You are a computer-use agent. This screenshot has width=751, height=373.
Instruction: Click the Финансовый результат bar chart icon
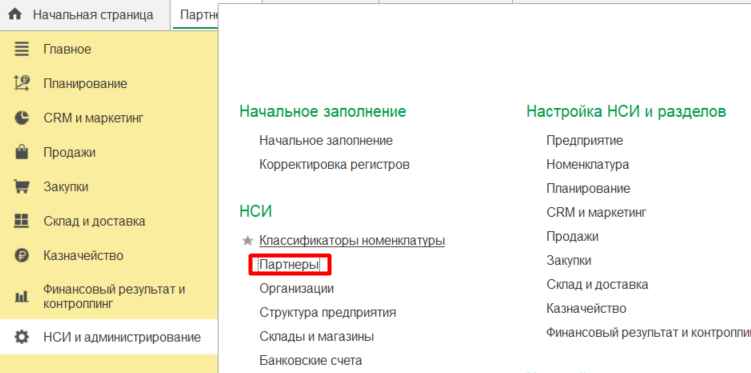click(22, 297)
